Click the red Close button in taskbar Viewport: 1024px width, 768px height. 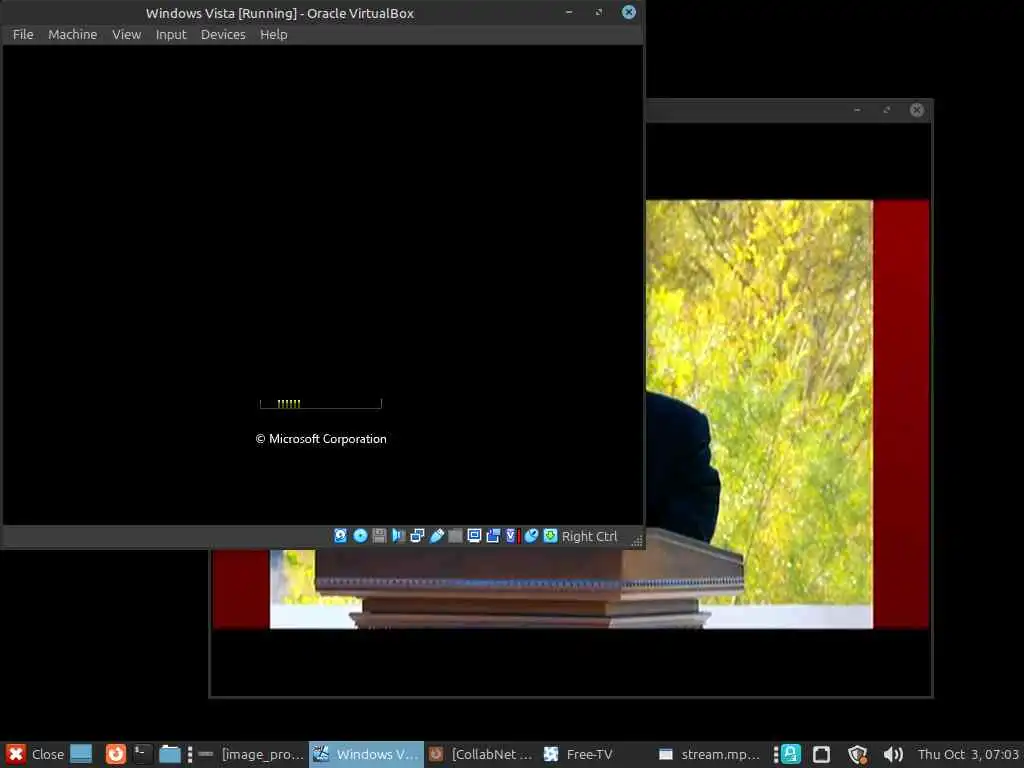[35, 754]
